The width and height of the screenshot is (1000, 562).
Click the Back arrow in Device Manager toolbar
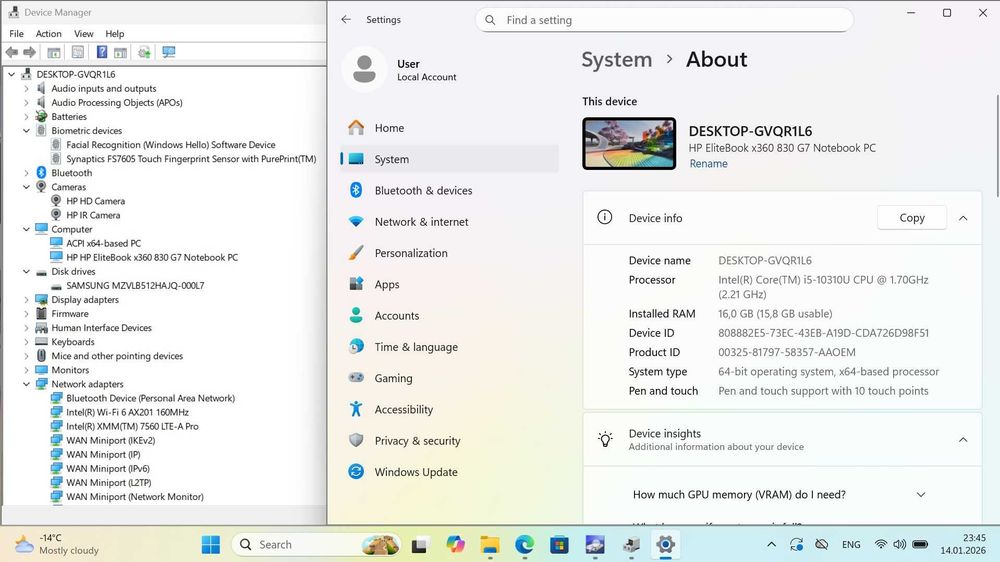pyautogui.click(x=11, y=52)
